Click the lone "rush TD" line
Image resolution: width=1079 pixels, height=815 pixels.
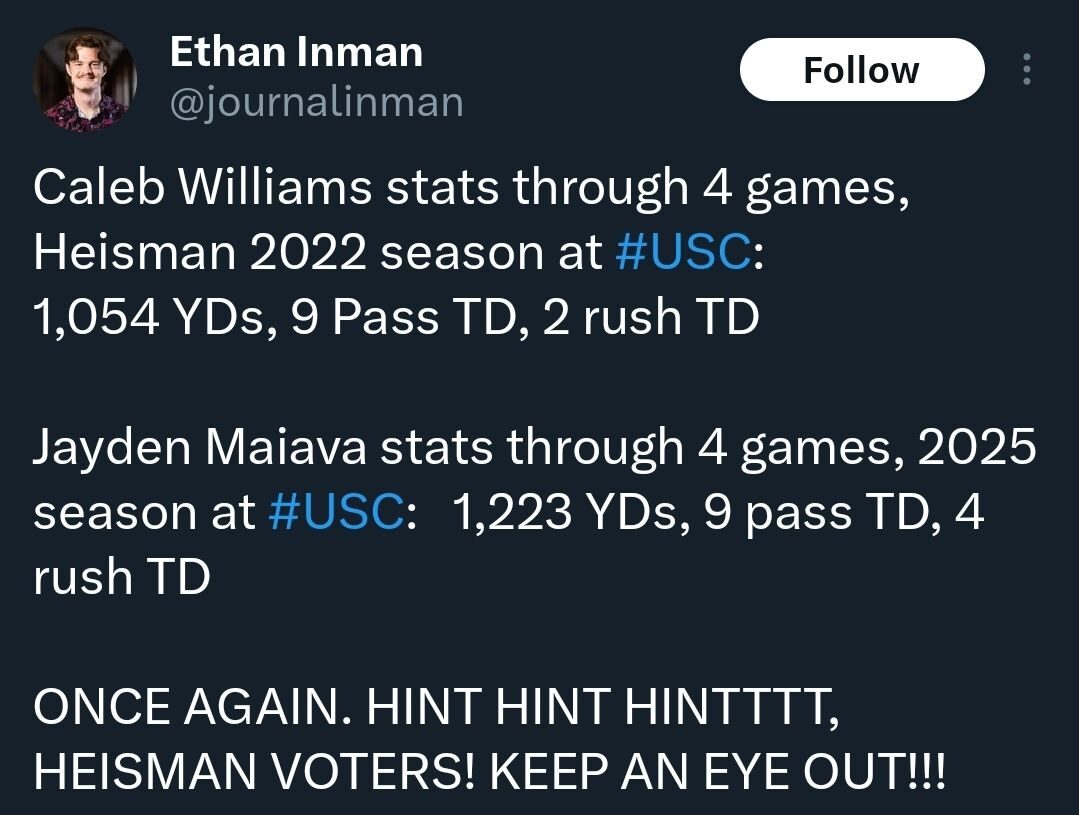tap(121, 578)
